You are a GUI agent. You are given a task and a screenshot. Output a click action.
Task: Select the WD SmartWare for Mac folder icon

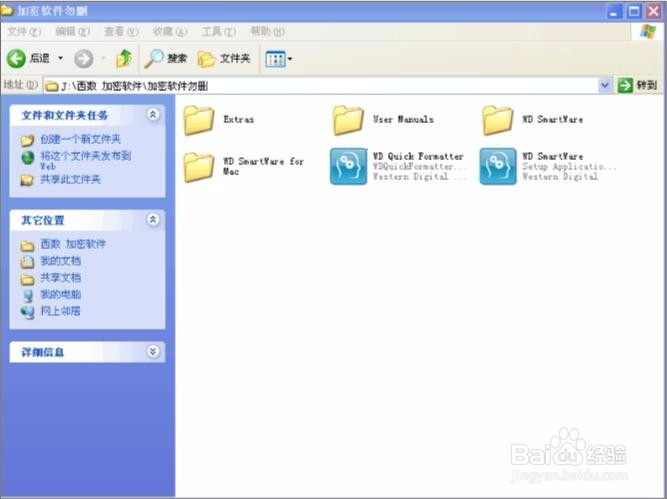[199, 167]
